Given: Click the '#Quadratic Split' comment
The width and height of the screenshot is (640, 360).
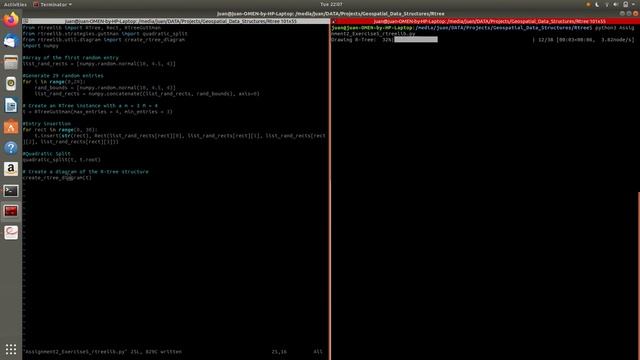Looking at the screenshot, I should (47, 153).
